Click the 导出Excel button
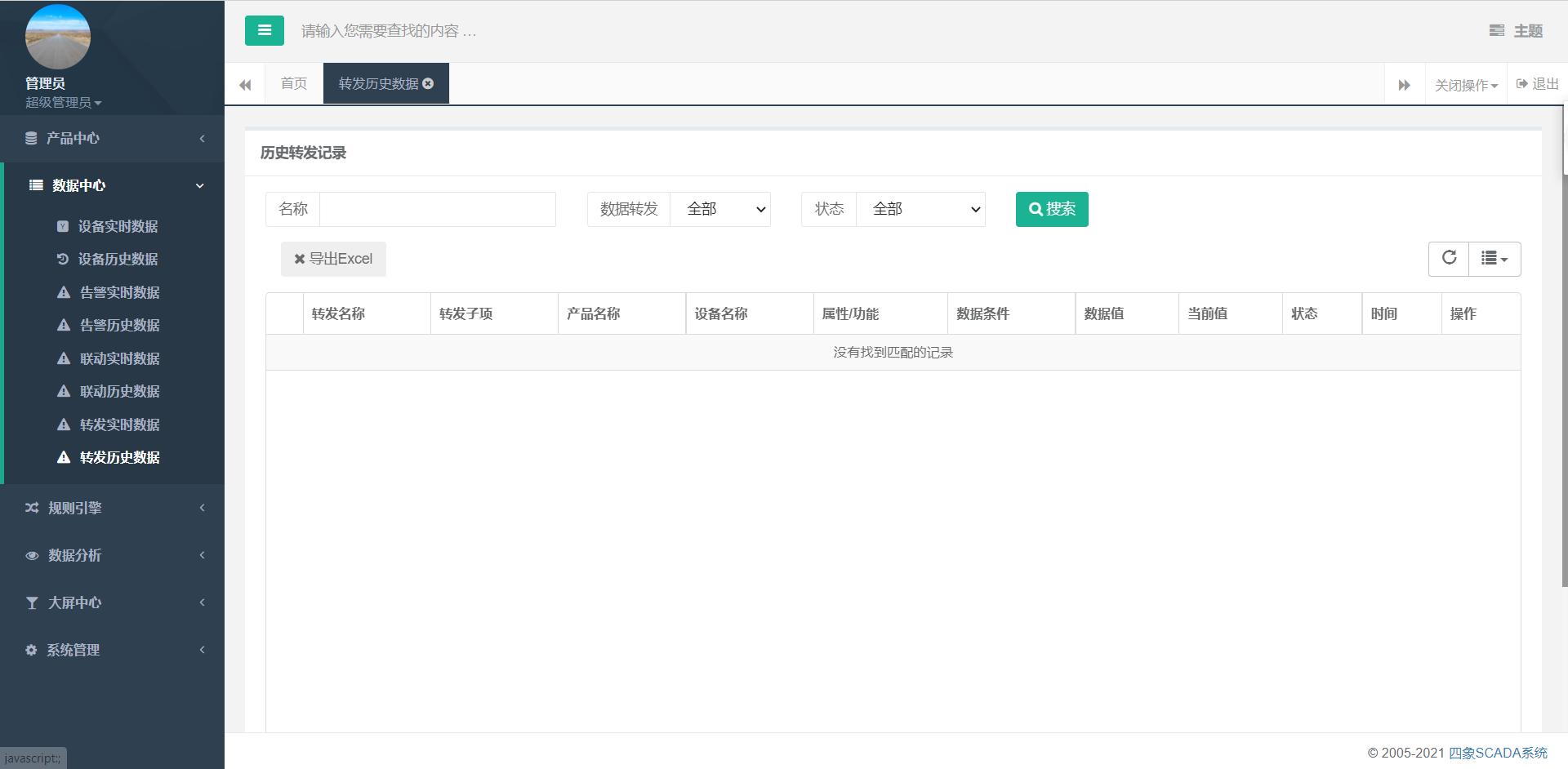 click(x=333, y=259)
